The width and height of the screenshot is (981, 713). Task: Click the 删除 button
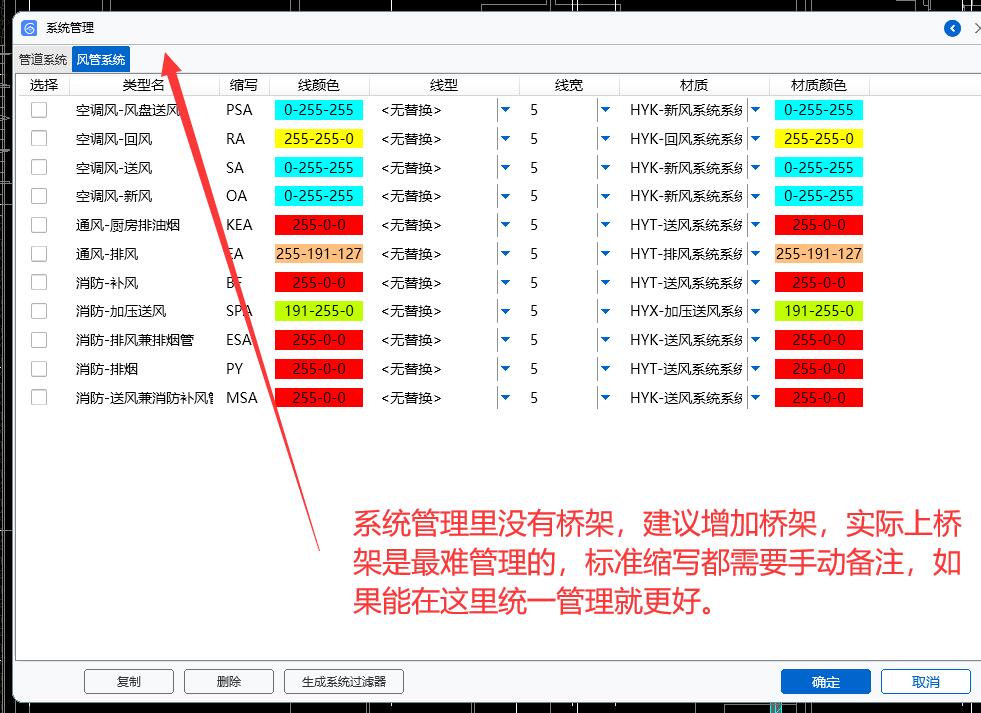228,682
